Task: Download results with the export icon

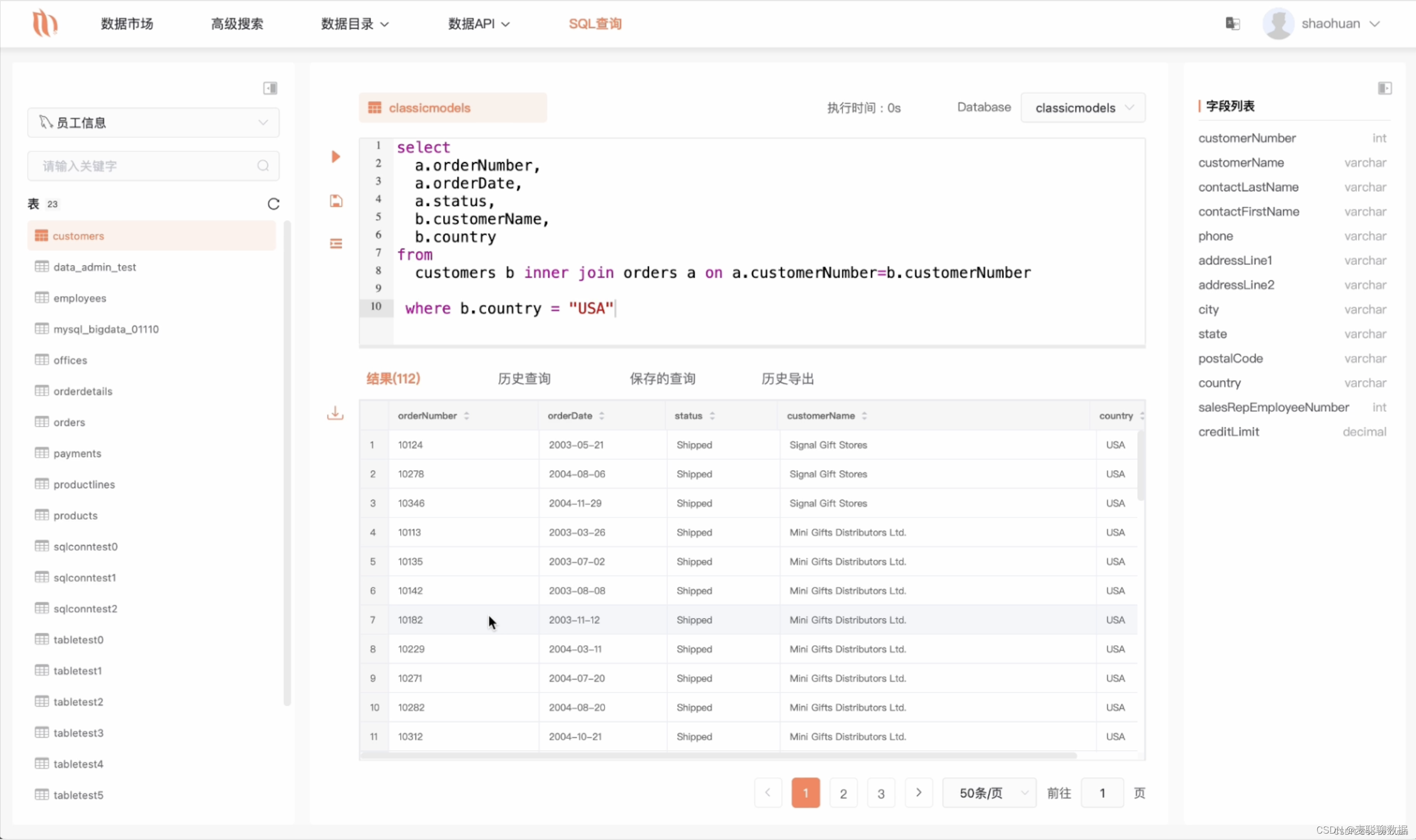Action: coord(335,414)
